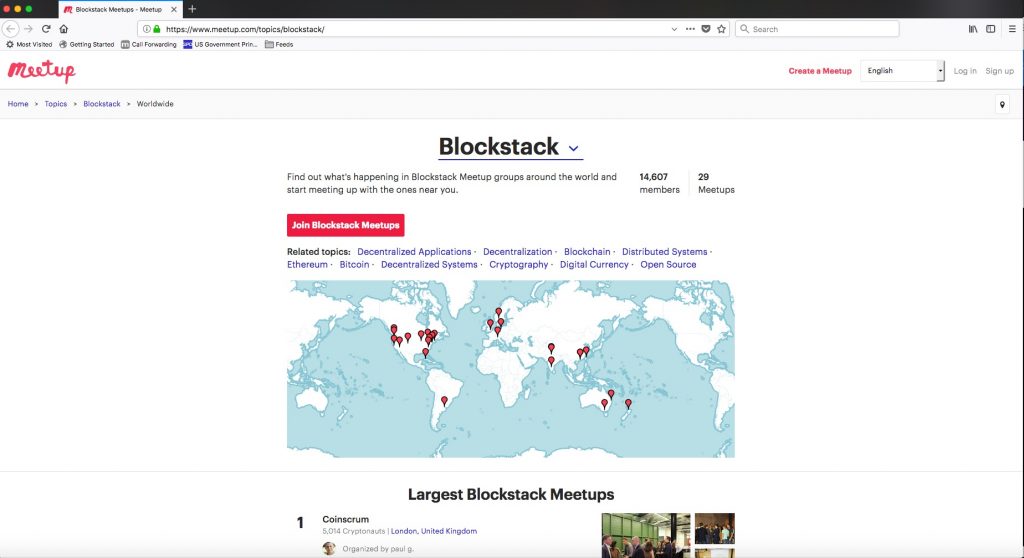The height and width of the screenshot is (558, 1024).
Task: Reload the page
Action: point(46,29)
